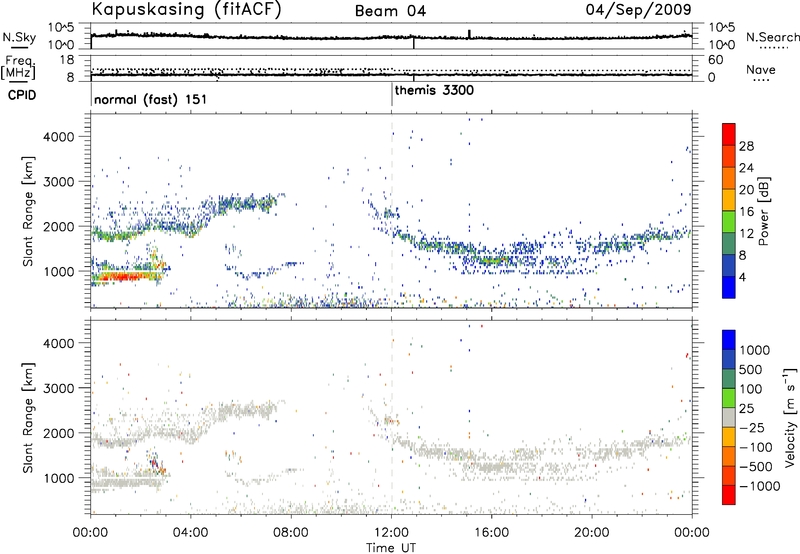
Task: Click the noise spike near 15:00 in N.Sky panel
Action: point(469,34)
